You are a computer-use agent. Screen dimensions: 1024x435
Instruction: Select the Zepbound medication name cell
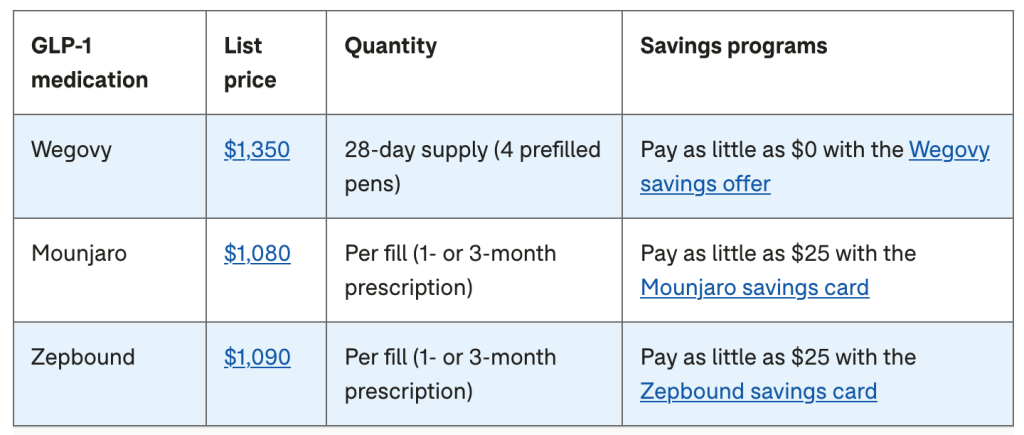tap(82, 358)
